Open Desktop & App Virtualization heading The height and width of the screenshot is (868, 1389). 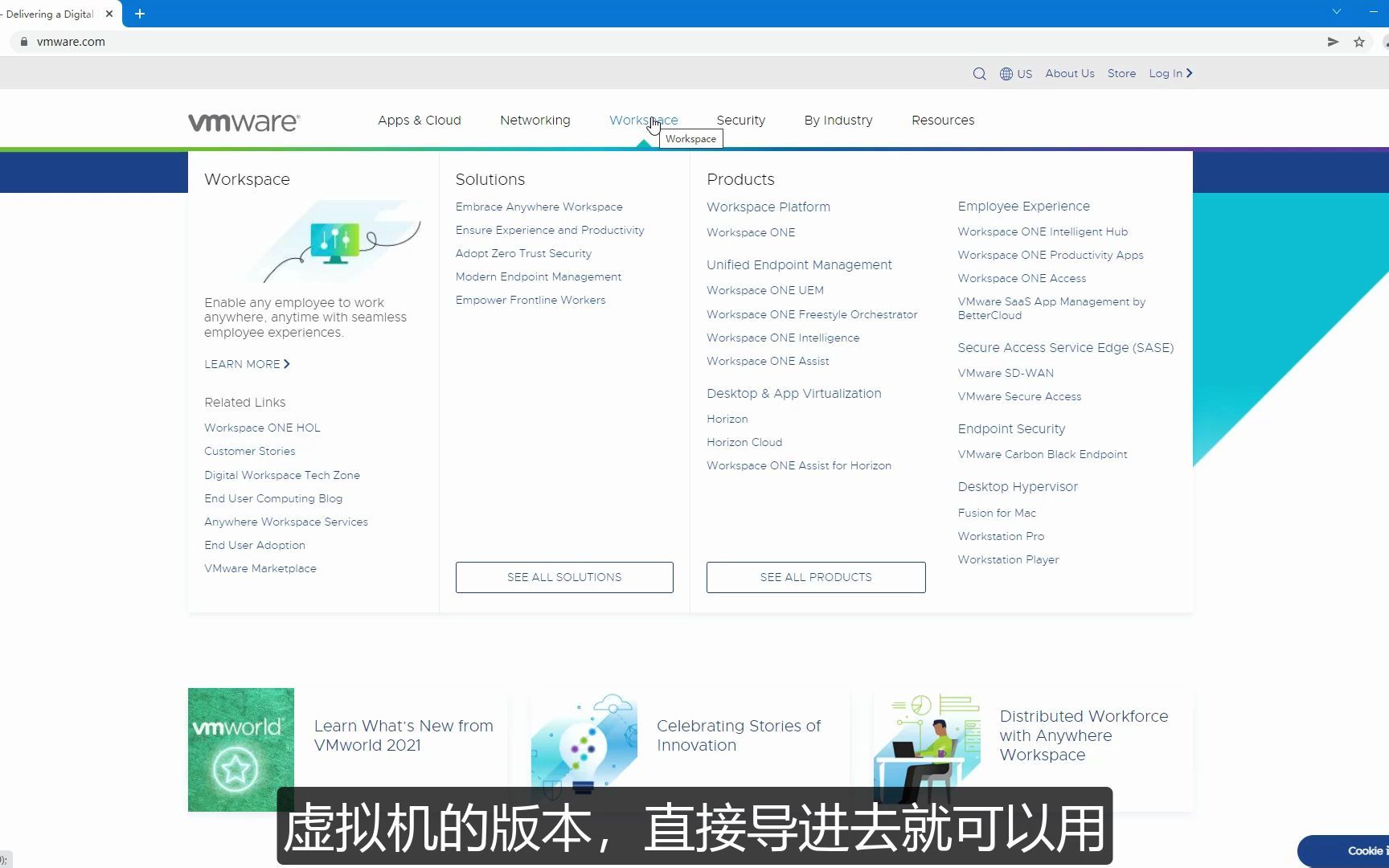[794, 393]
